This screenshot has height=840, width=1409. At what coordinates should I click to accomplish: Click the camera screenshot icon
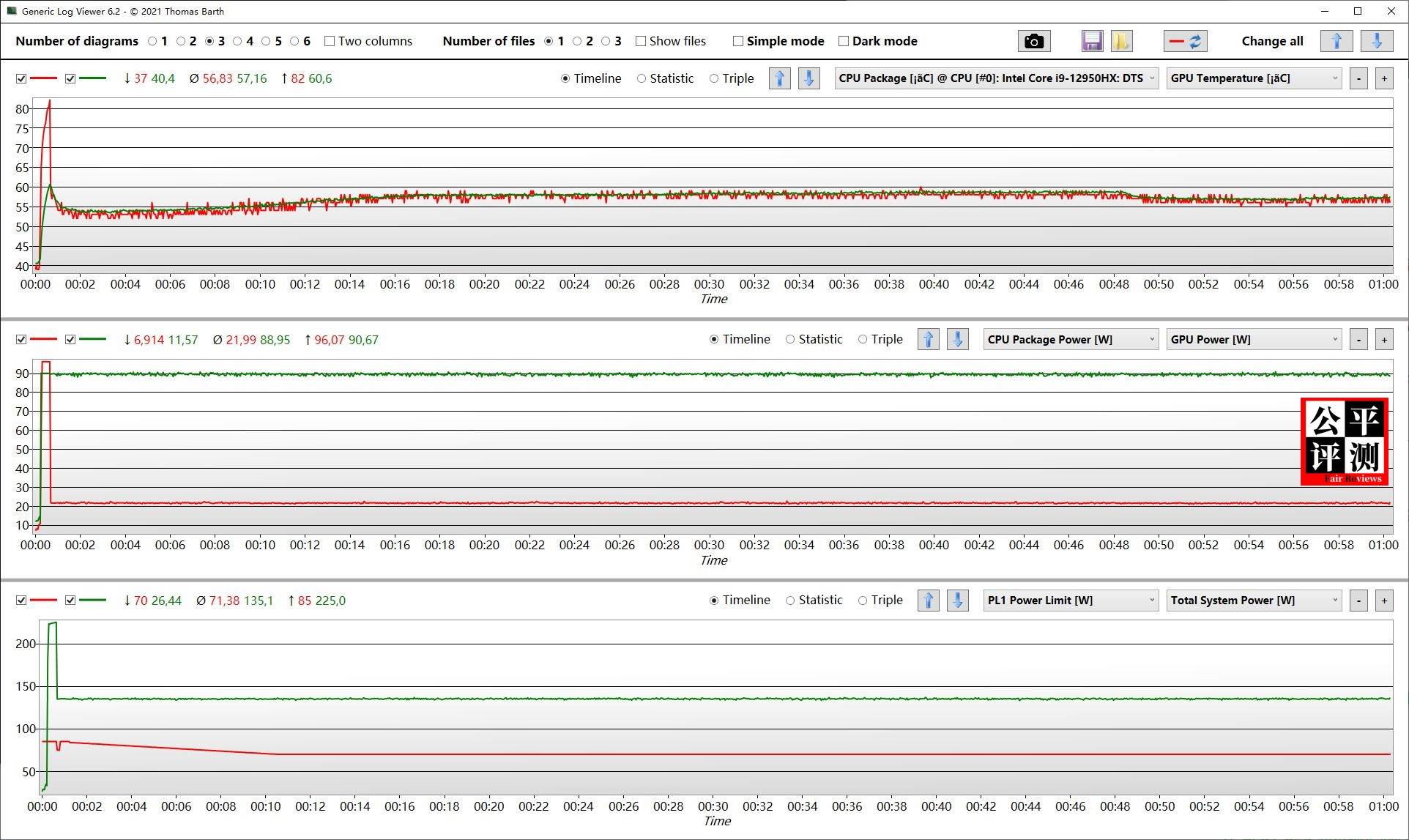coord(1033,41)
